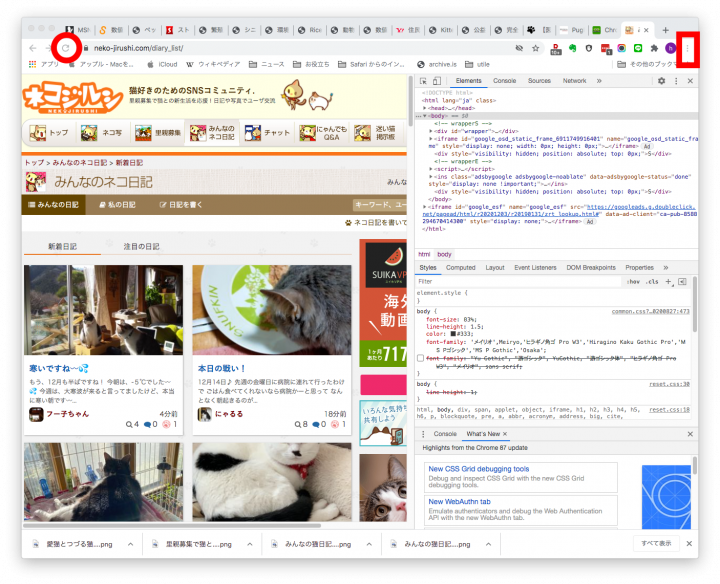This screenshot has width=720, height=584.
Task: Open 私の日記 section
Action: [x=117, y=205]
